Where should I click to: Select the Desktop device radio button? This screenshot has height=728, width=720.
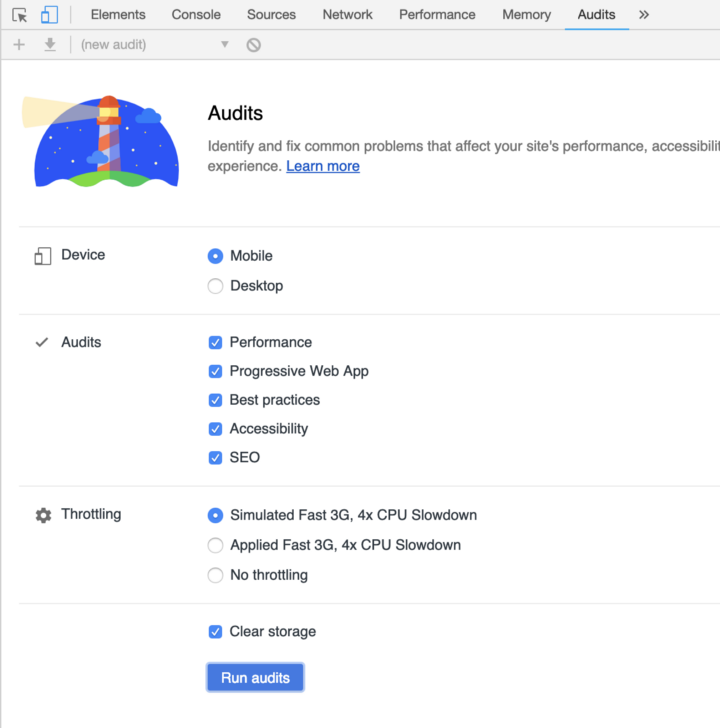point(215,286)
